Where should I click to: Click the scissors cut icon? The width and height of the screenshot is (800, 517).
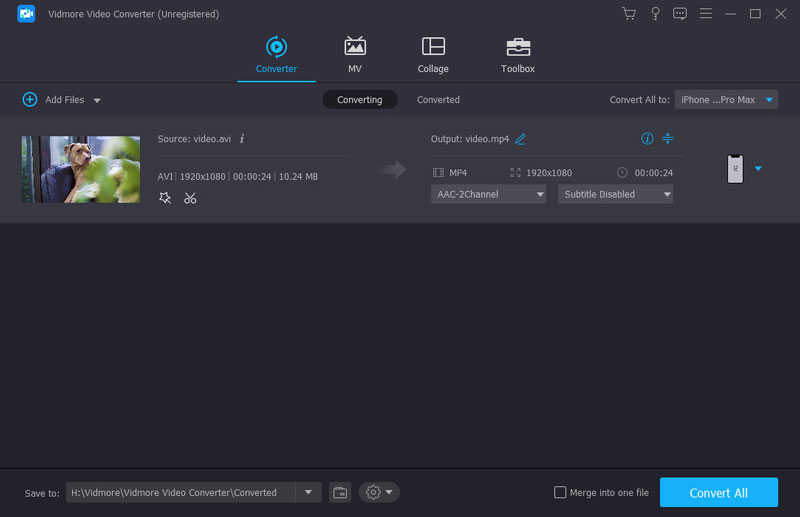(x=190, y=198)
